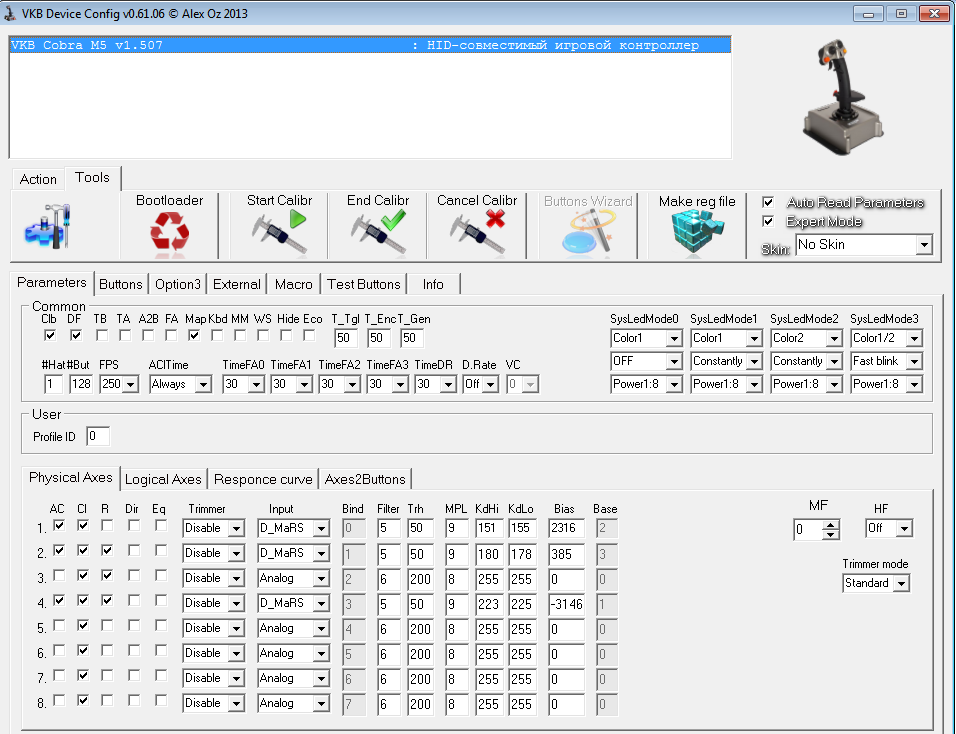Expand the FPS dropdown showing 250
The image size is (956, 734).
(130, 385)
